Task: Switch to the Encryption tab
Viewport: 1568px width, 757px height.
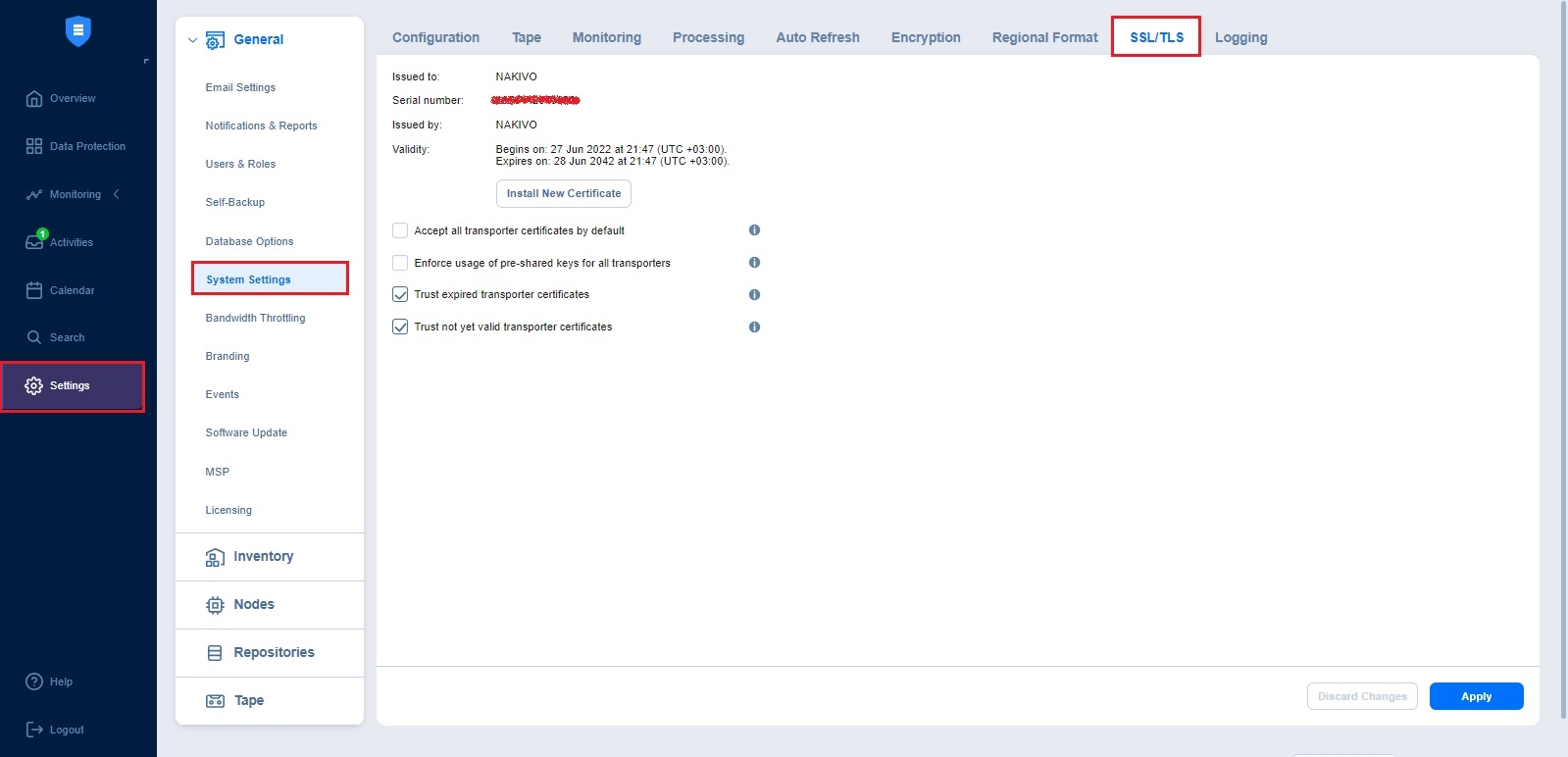Action: coord(925,37)
